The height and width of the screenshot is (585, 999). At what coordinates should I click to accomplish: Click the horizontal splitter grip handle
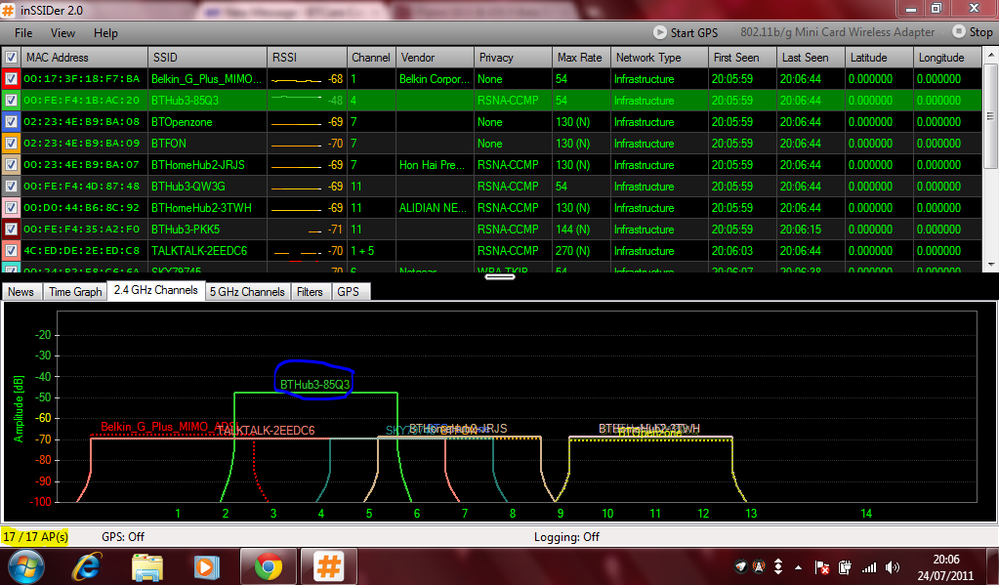tap(500, 277)
